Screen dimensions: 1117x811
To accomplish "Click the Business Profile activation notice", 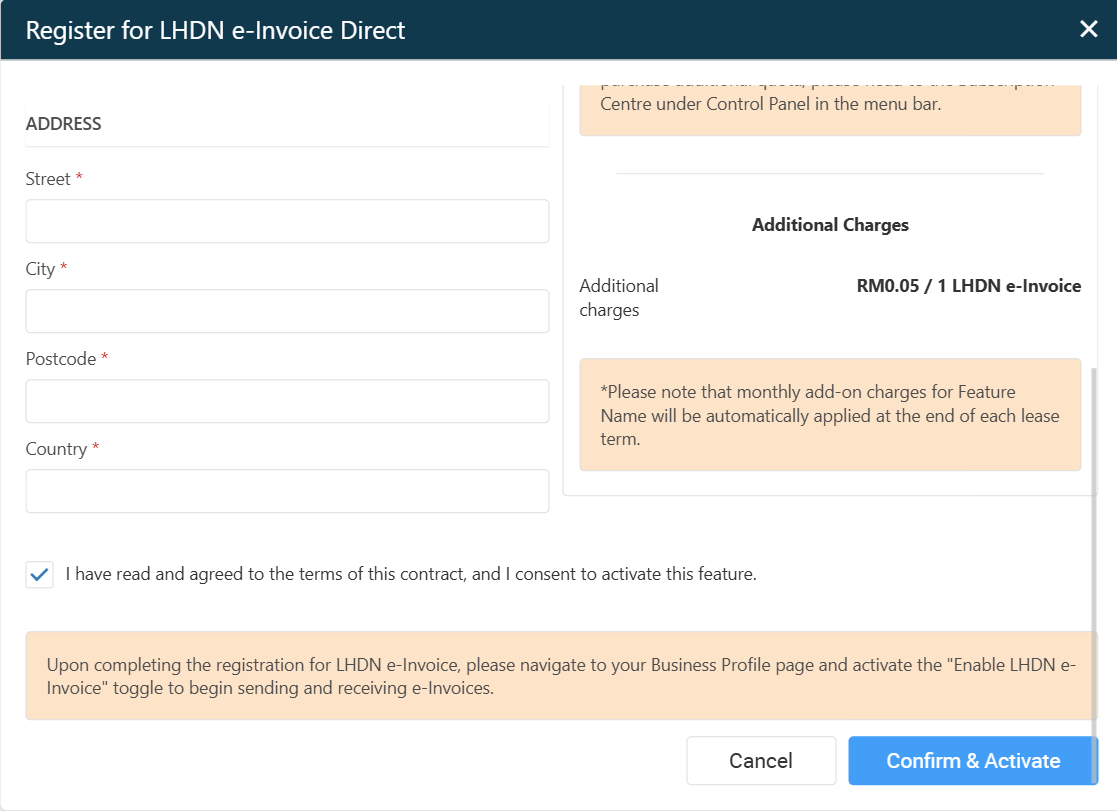I will (559, 676).
